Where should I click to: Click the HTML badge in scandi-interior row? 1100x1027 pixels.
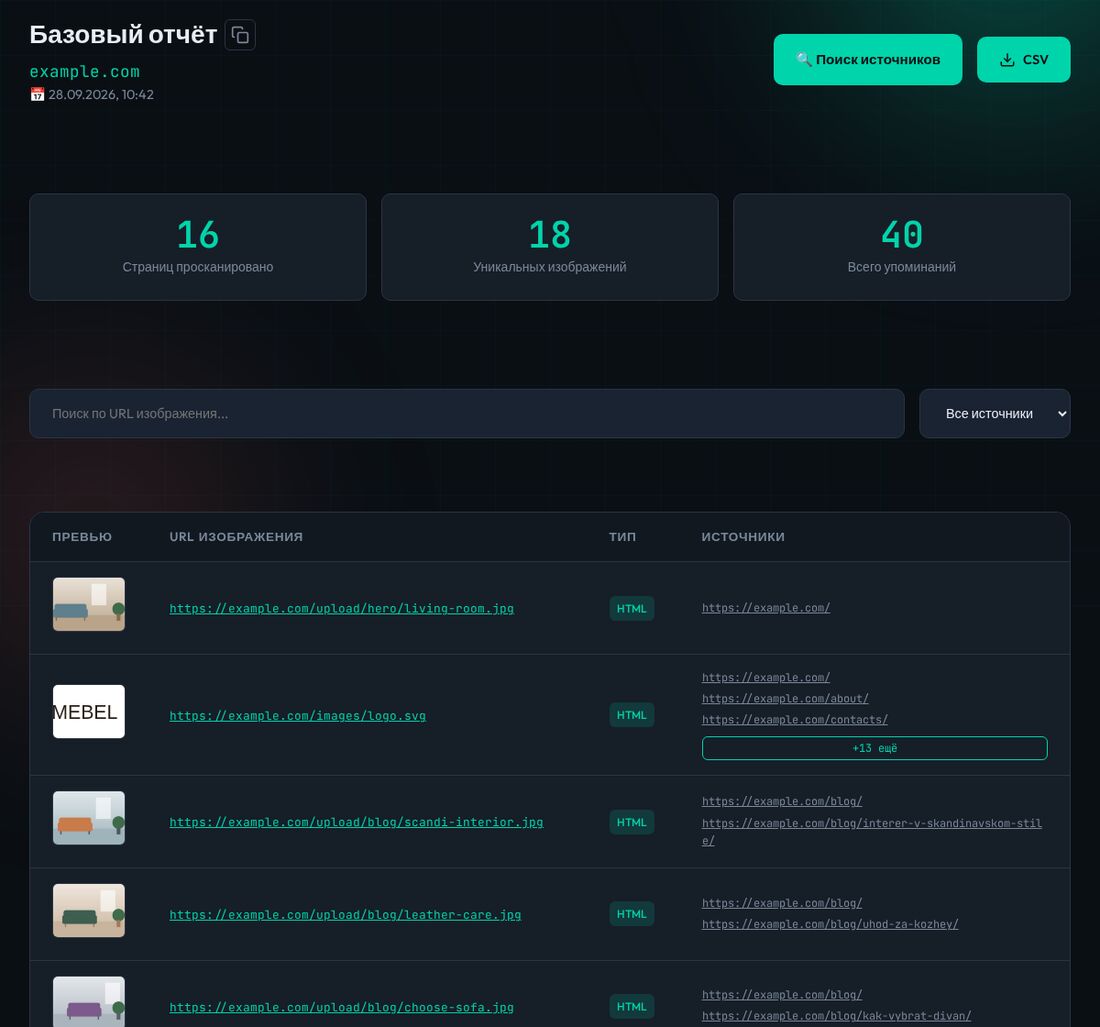(x=631, y=822)
